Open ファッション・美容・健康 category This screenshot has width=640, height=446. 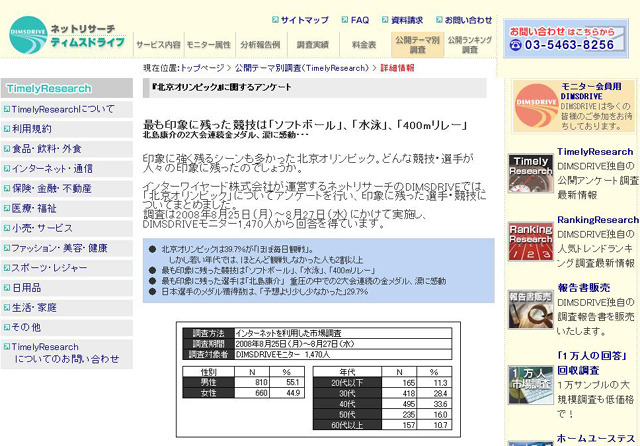click(x=59, y=248)
